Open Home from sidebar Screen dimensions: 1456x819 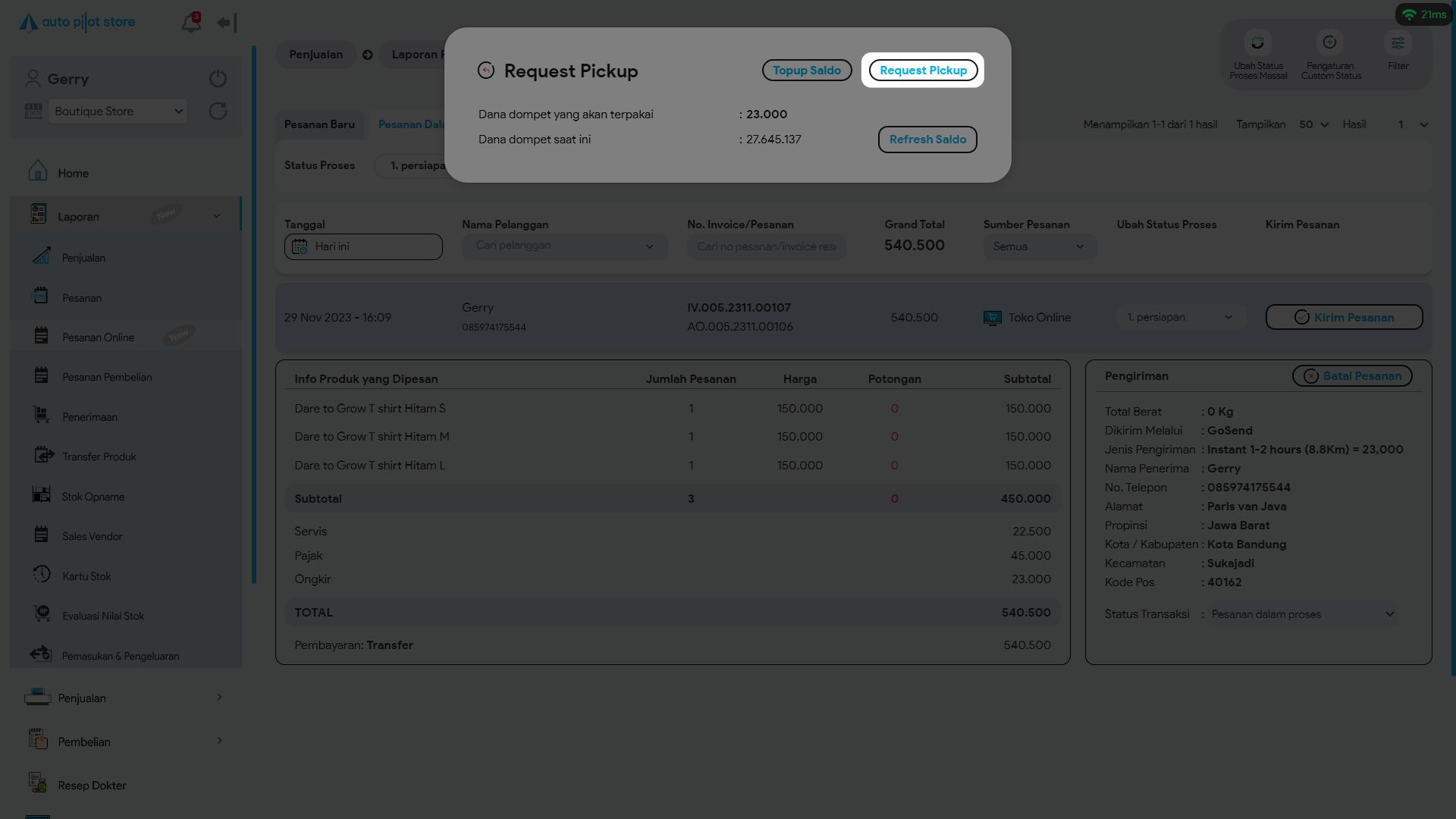tap(74, 174)
